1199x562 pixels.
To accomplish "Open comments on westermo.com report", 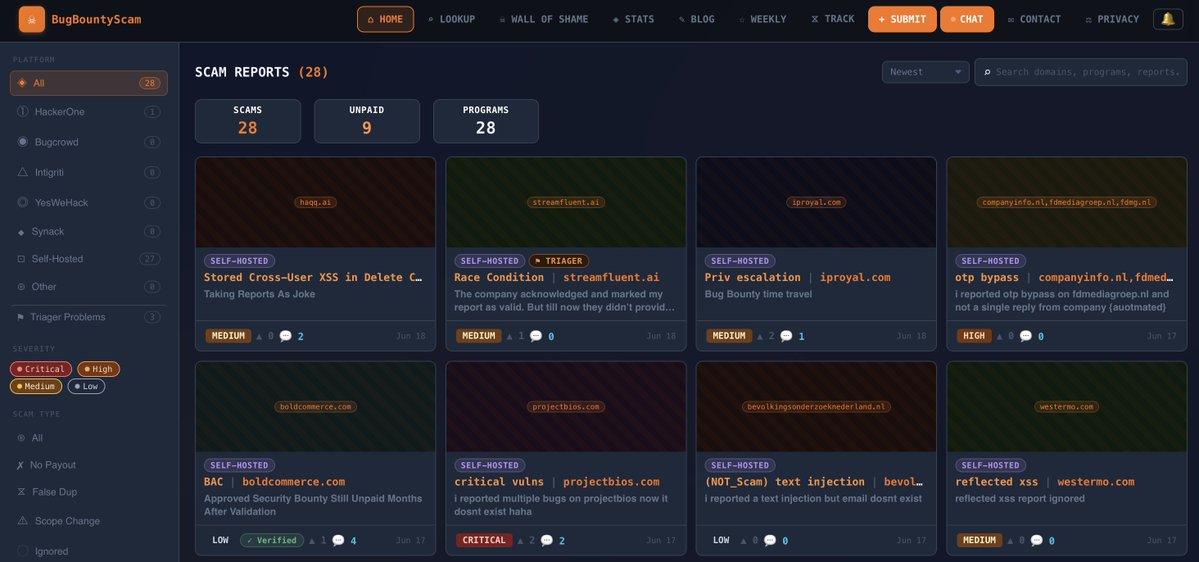I will 1042,541.
